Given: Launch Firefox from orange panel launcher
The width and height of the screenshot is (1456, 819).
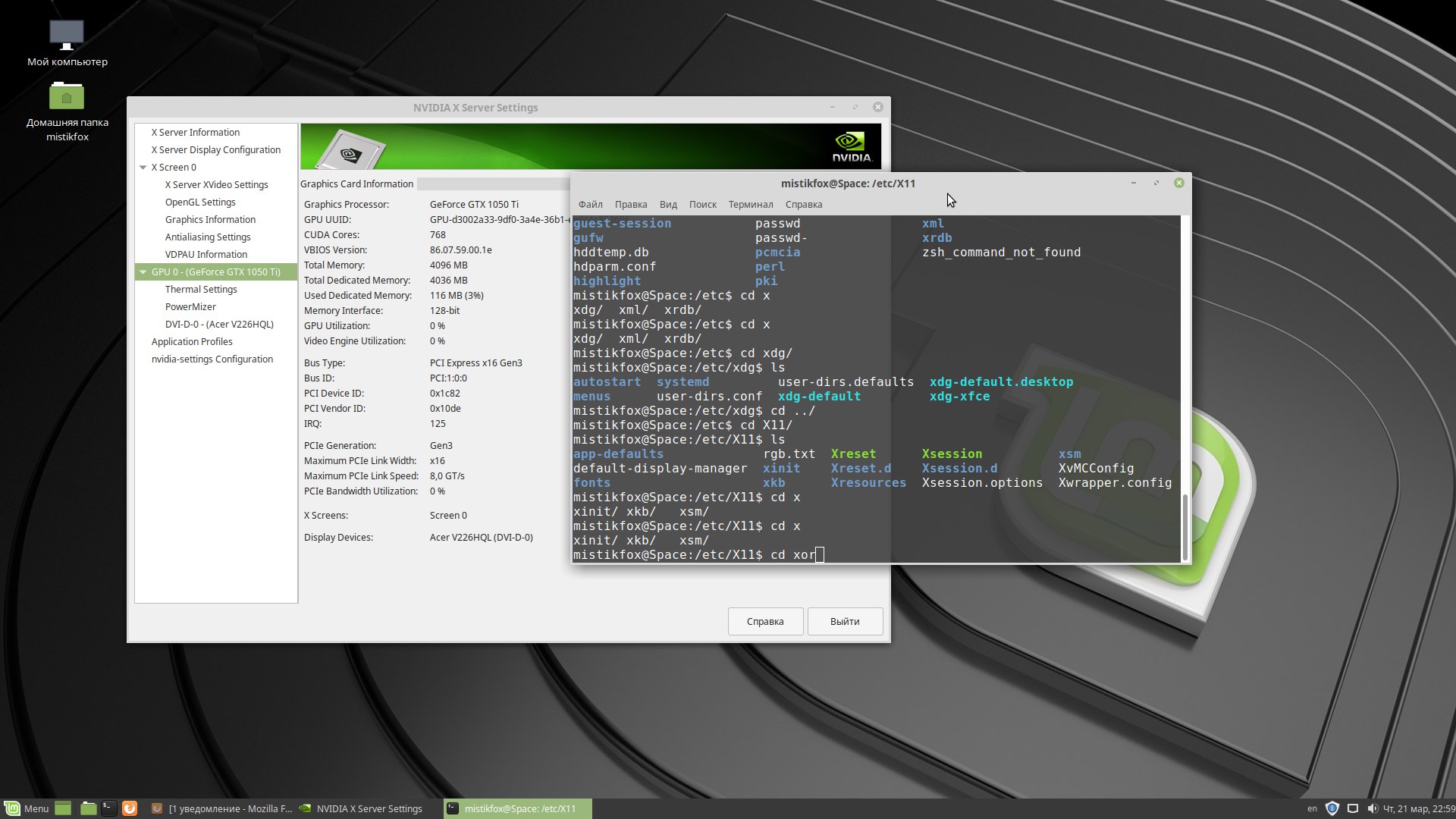Looking at the screenshot, I should coord(130,808).
